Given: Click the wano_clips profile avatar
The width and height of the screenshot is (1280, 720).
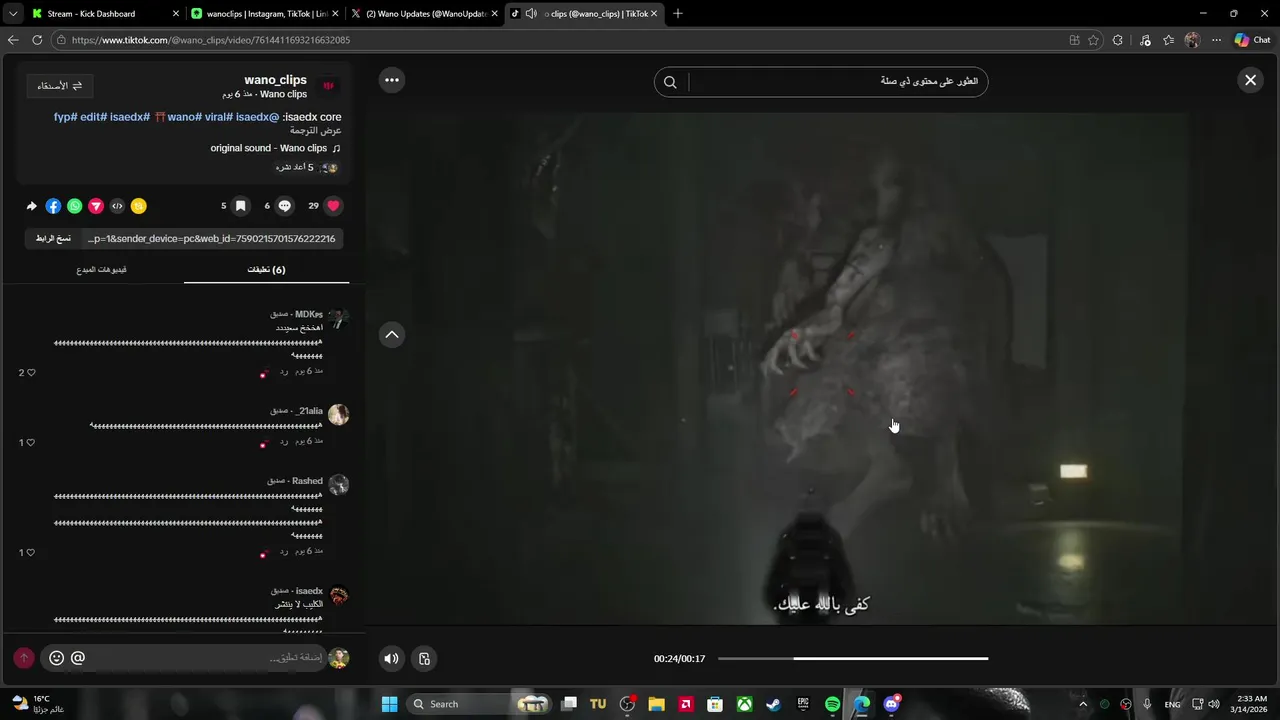Looking at the screenshot, I should click(329, 86).
